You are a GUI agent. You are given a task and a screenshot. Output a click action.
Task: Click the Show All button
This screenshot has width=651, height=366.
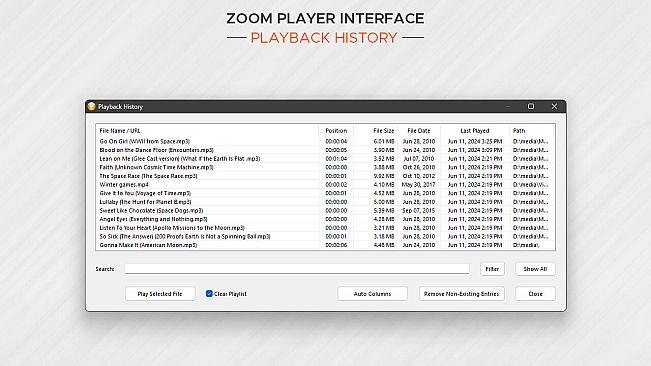(535, 269)
